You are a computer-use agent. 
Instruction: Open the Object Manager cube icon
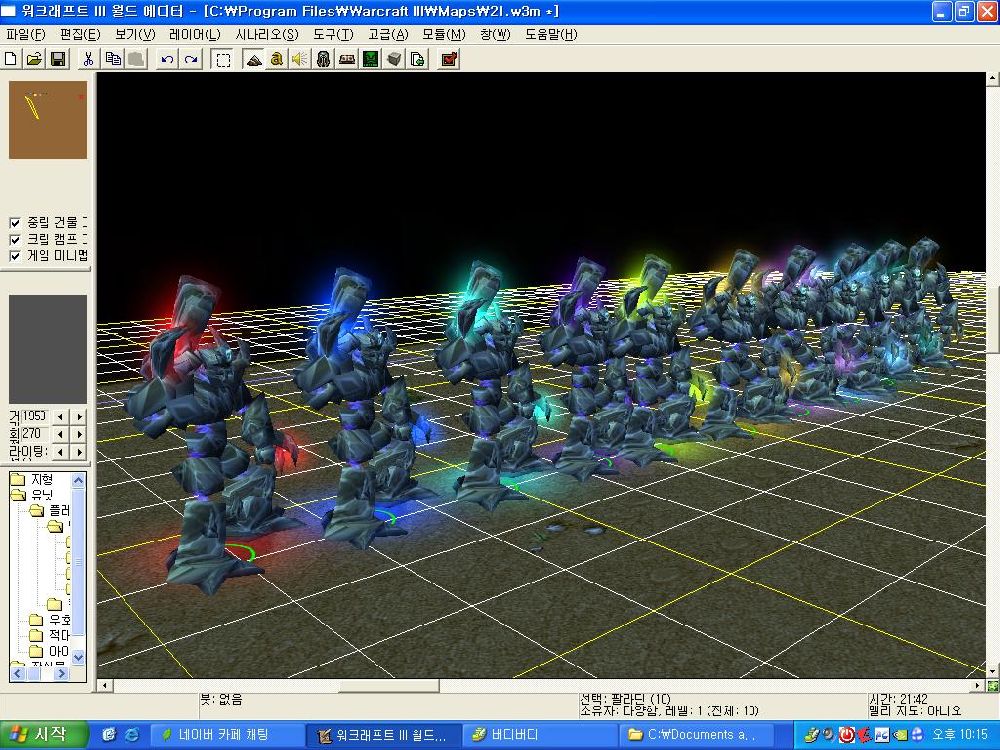394,59
